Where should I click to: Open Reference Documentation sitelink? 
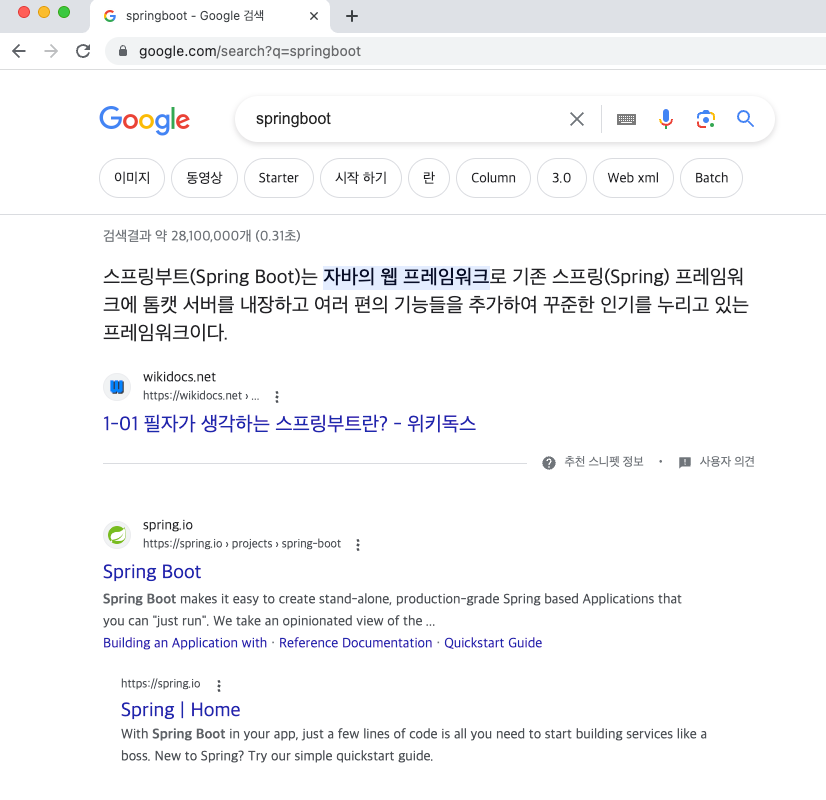point(356,643)
